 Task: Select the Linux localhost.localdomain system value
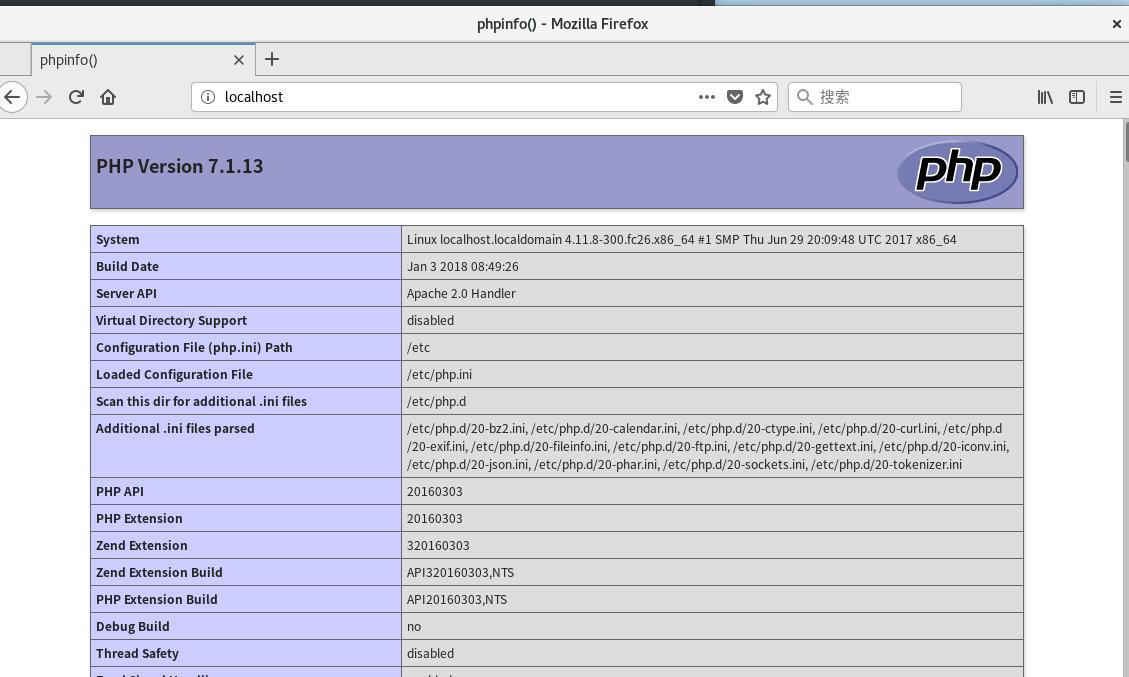tap(681, 240)
